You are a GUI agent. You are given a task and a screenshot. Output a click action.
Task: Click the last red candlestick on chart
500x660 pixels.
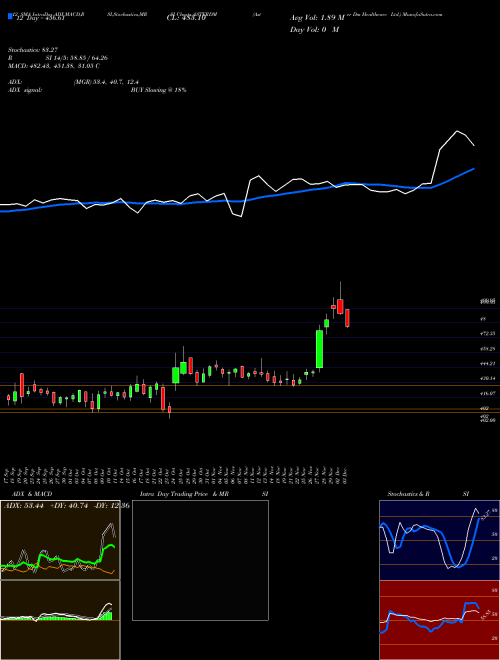(x=347, y=318)
